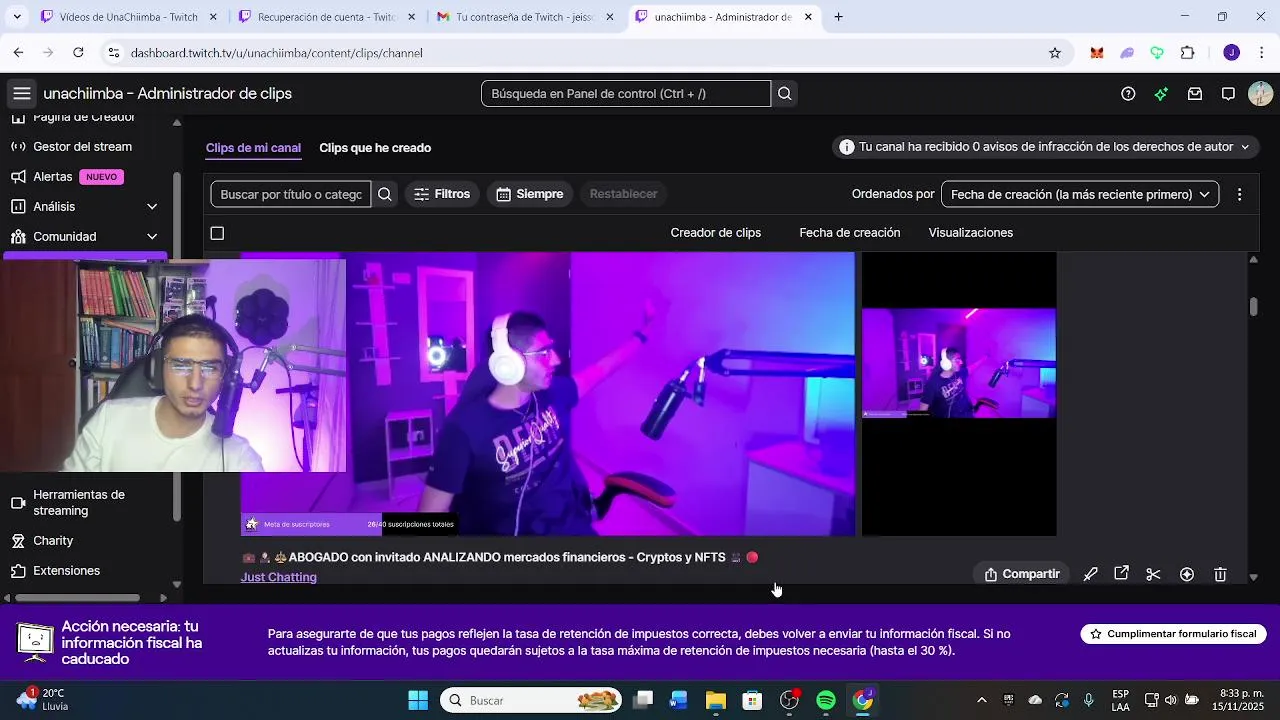Open the browser extensions puzzle icon
Viewport: 1280px width, 720px height.
point(1188,53)
